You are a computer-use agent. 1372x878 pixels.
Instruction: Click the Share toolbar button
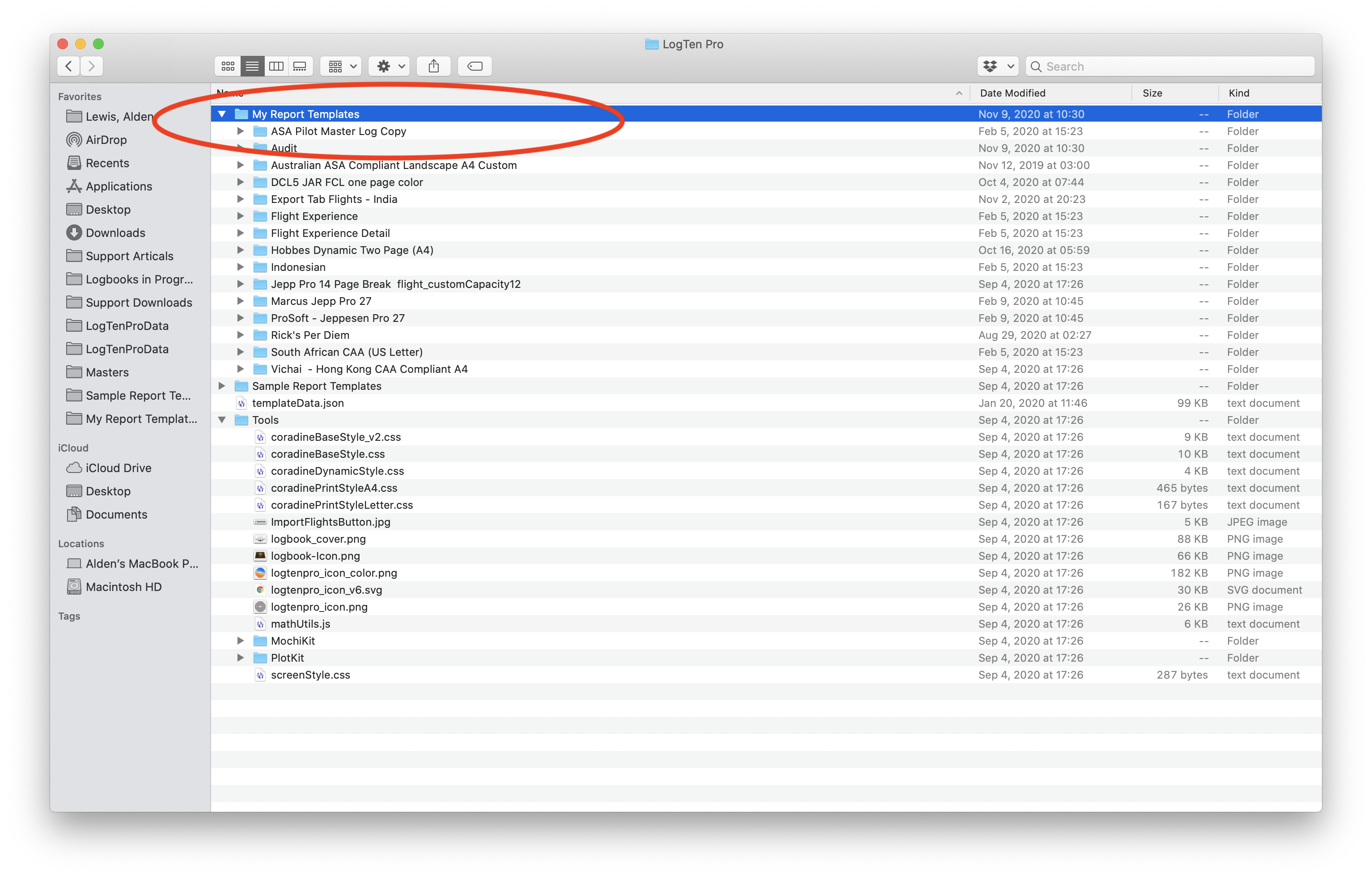coord(433,66)
